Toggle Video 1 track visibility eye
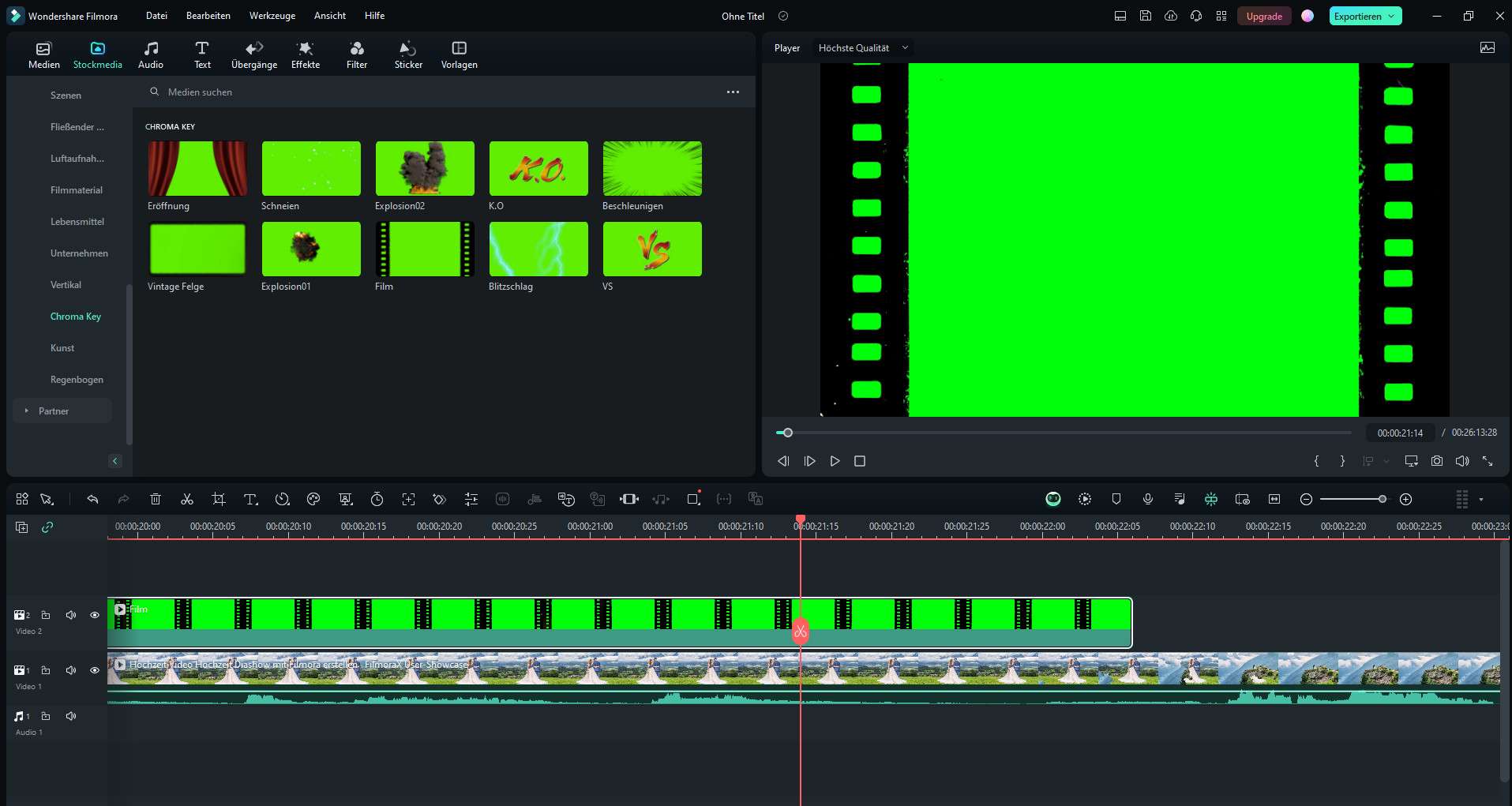This screenshot has width=1512, height=806. click(x=95, y=670)
